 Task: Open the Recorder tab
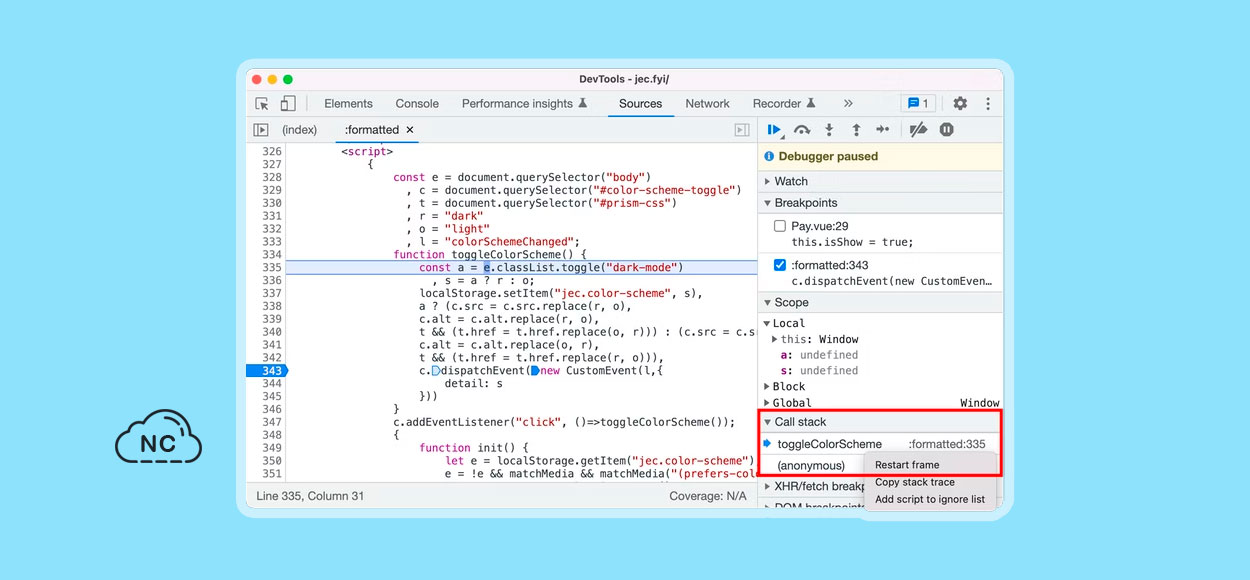click(784, 104)
